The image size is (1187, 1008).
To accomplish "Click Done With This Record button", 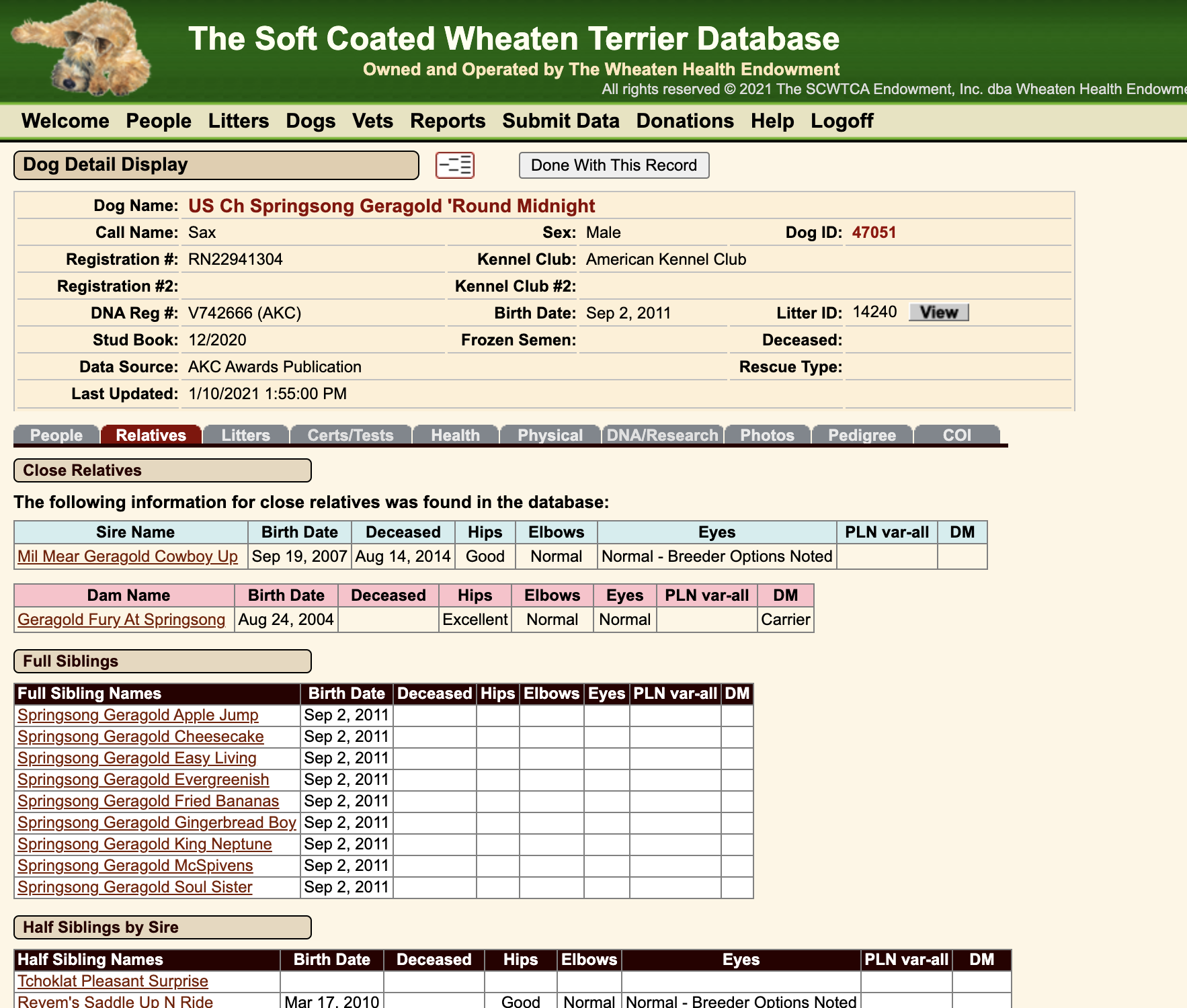I will (x=614, y=165).
